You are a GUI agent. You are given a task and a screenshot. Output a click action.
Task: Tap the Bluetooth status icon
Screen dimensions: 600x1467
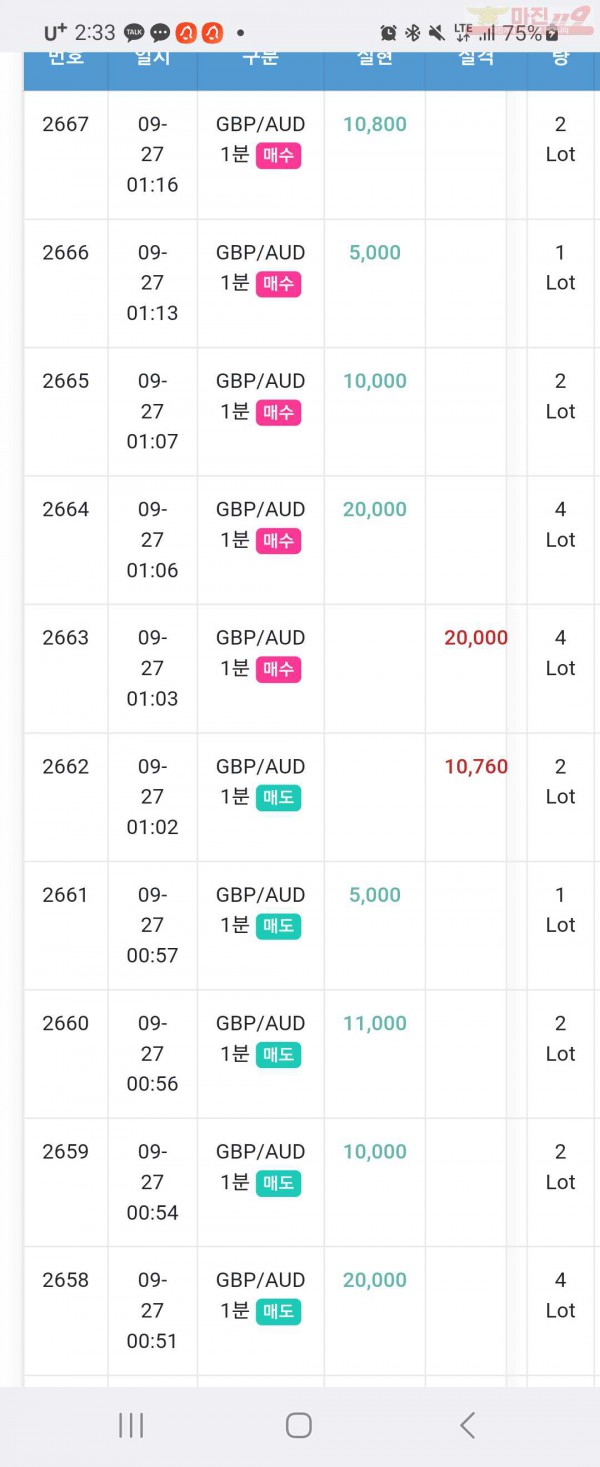[x=412, y=33]
